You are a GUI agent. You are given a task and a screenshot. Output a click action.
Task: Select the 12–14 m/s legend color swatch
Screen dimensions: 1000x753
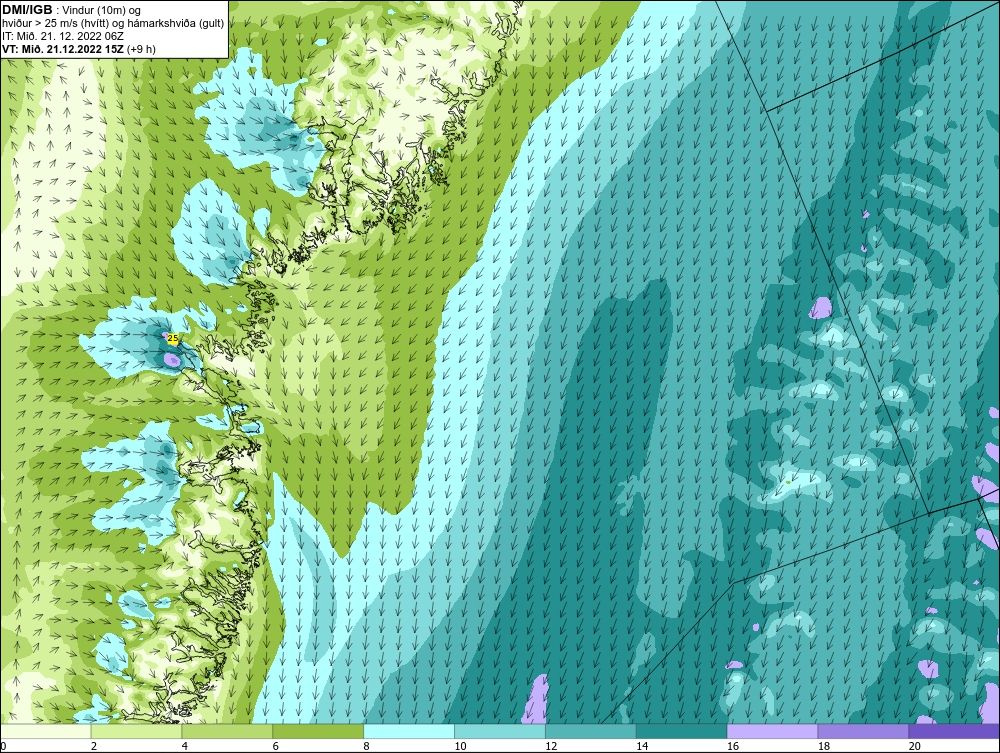pyautogui.click(x=591, y=731)
